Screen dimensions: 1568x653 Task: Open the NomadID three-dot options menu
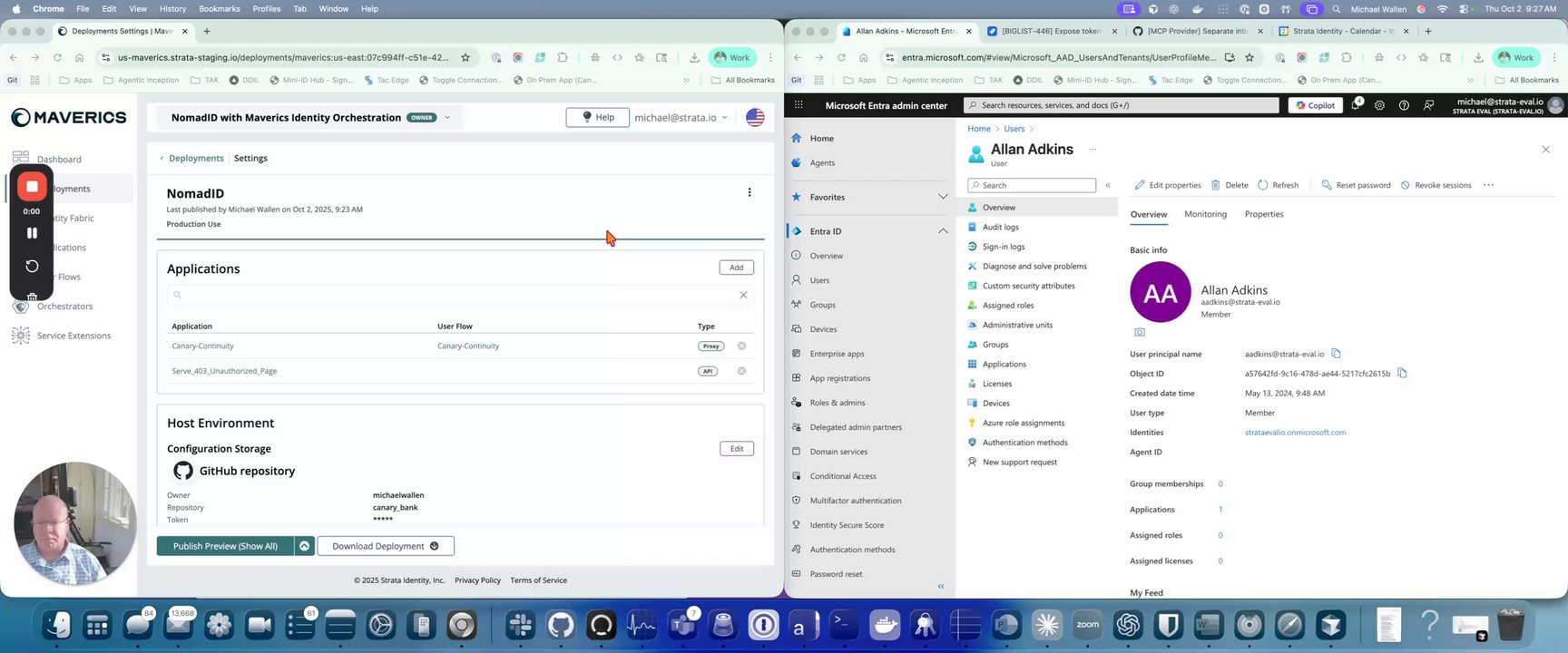pos(750,192)
